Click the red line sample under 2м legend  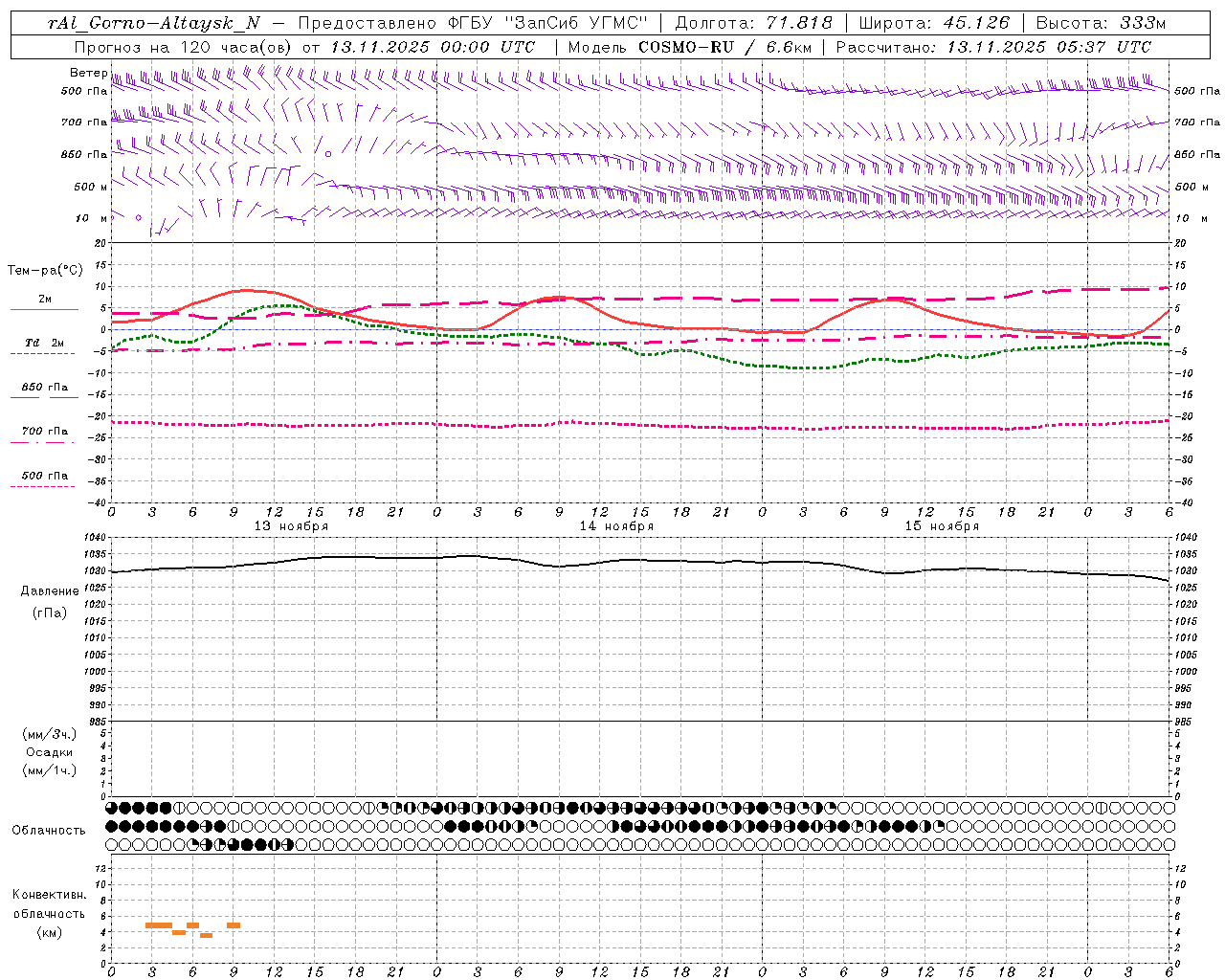pos(44,310)
